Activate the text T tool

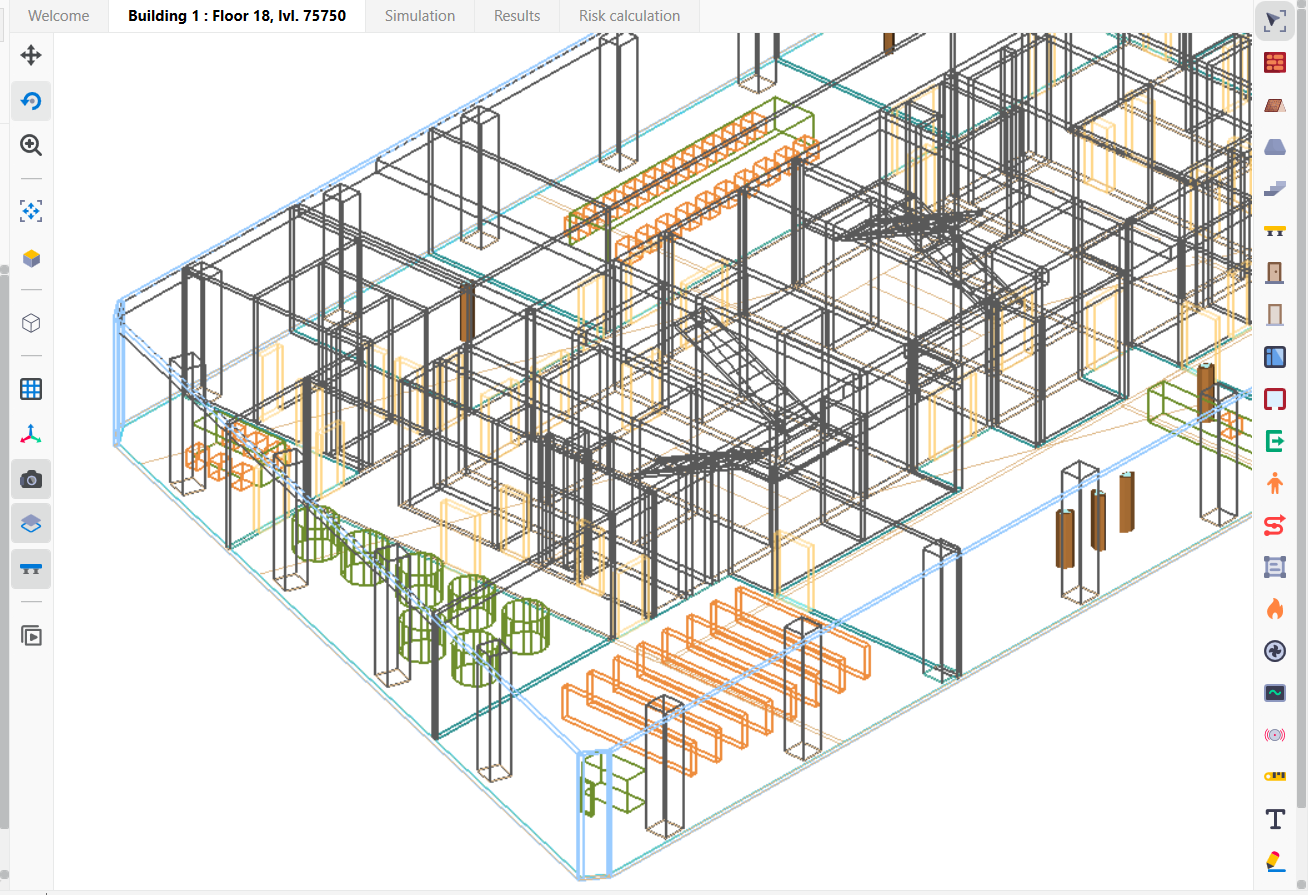tap(1274, 819)
